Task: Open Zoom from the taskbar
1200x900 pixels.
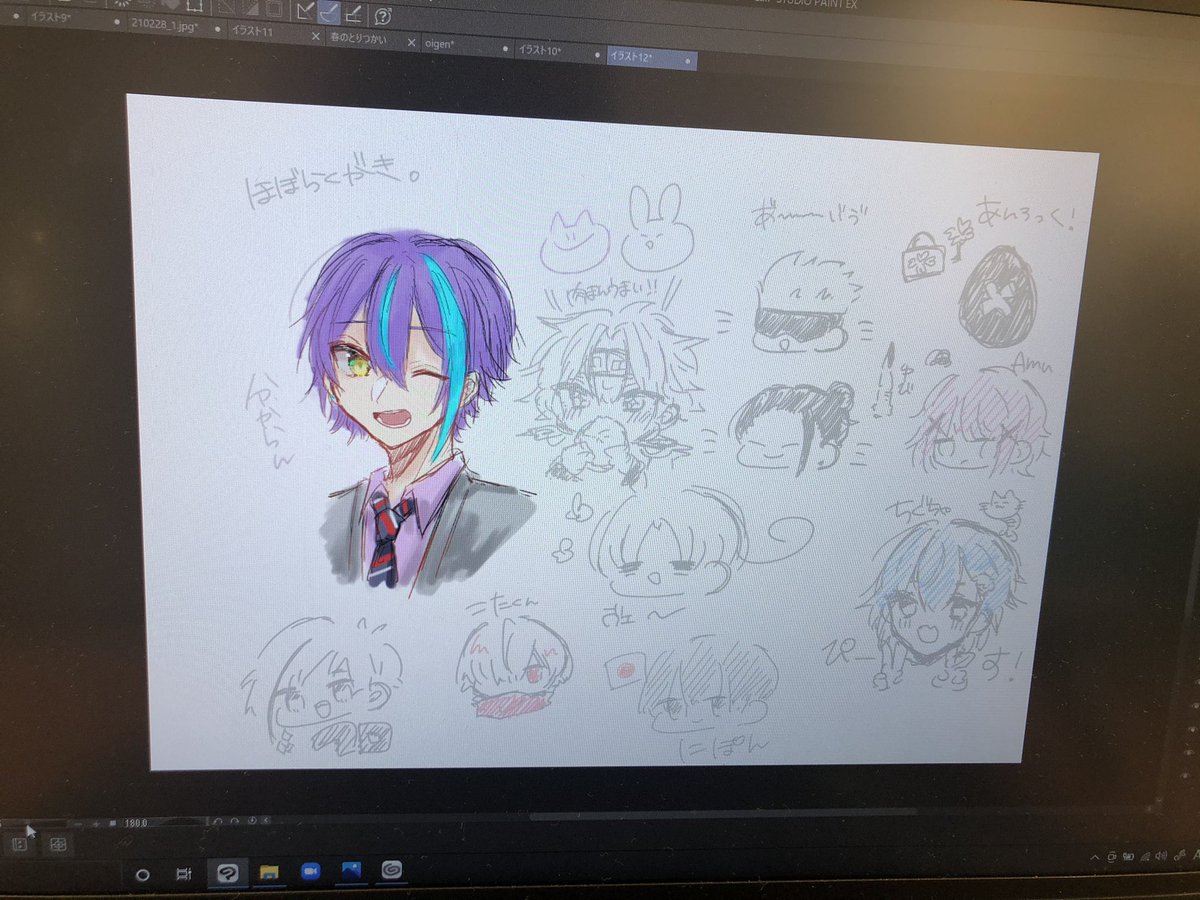Action: coord(311,871)
